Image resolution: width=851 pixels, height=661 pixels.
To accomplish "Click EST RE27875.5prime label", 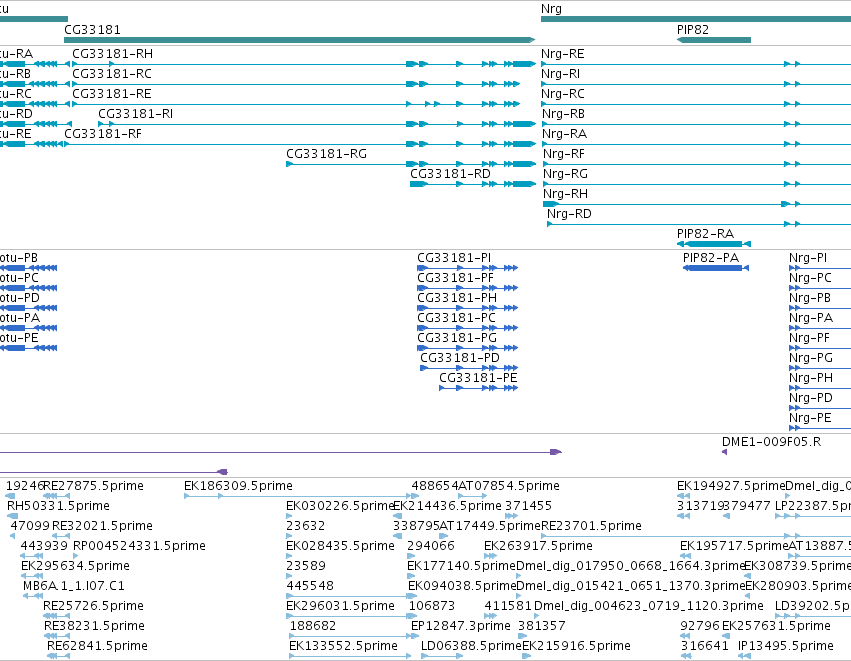I will point(93,486).
